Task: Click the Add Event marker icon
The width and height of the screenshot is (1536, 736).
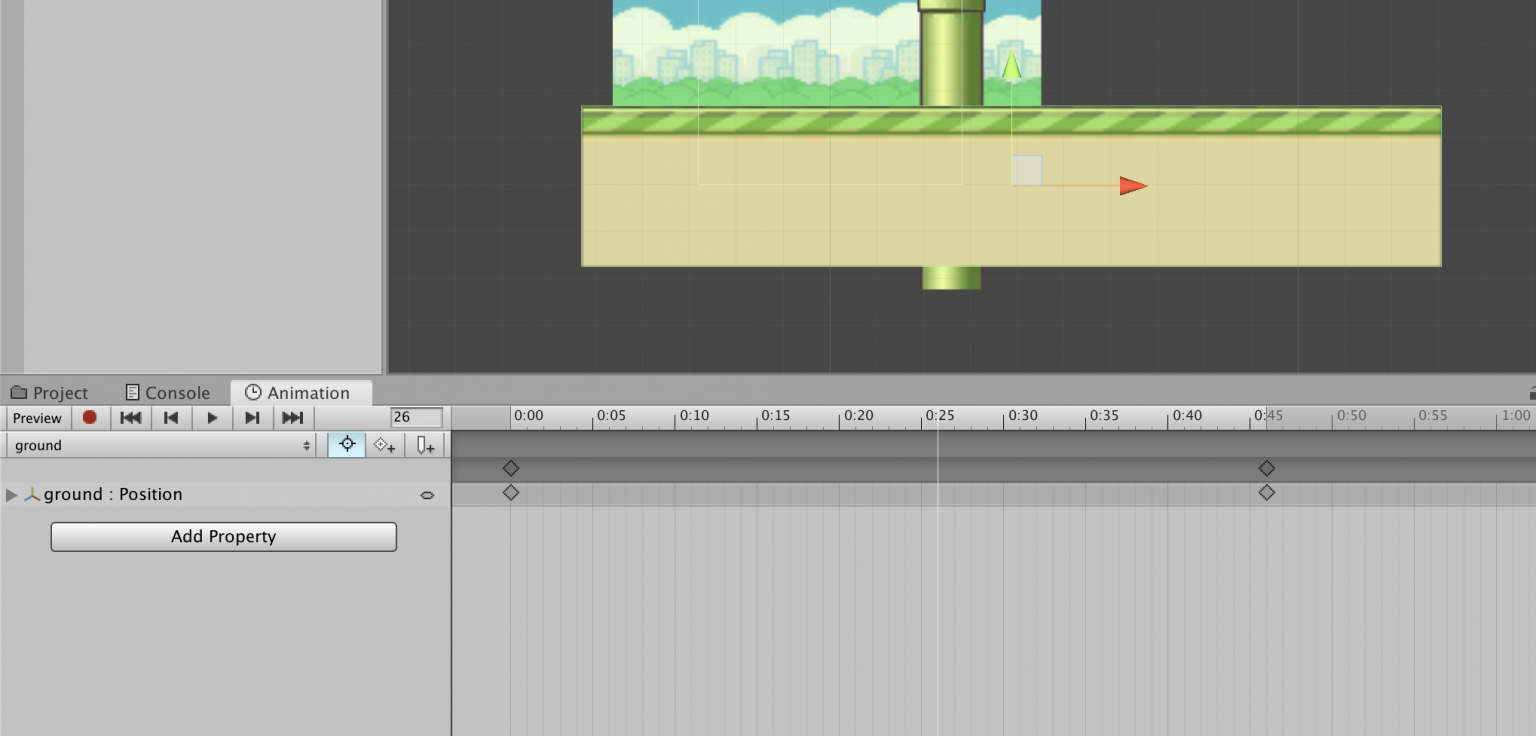Action: (x=425, y=445)
